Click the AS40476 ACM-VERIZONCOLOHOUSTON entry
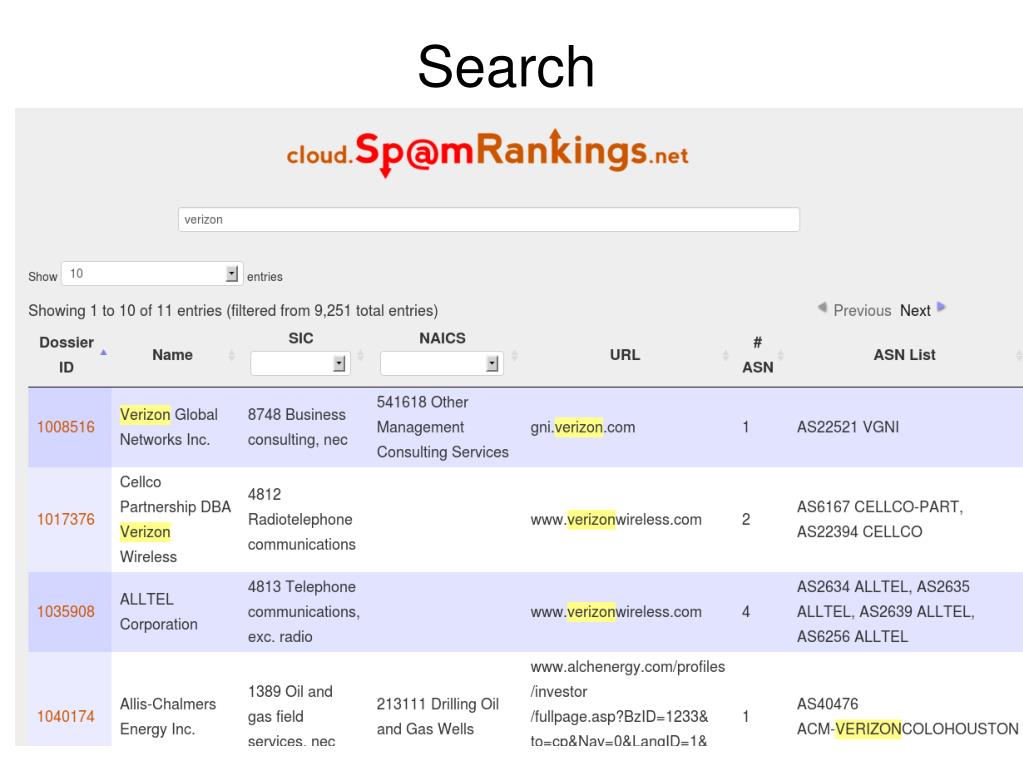Image resolution: width=1023 pixels, height=767 pixels. point(908,716)
